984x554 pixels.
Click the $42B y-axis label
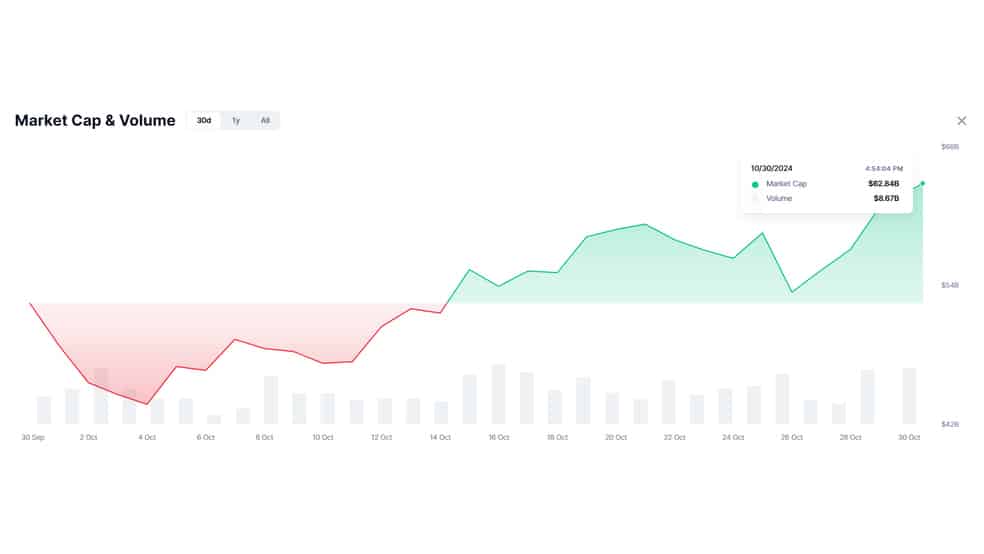950,425
